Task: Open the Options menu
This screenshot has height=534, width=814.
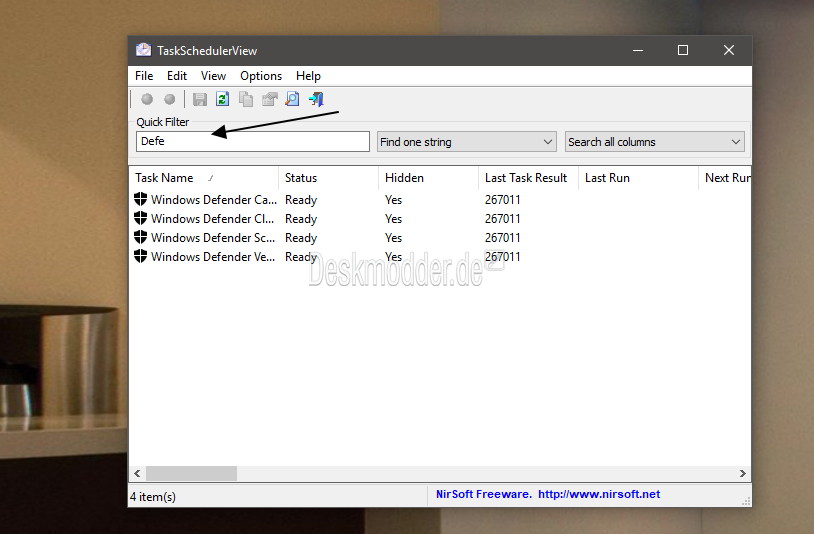Action: pyautogui.click(x=261, y=76)
